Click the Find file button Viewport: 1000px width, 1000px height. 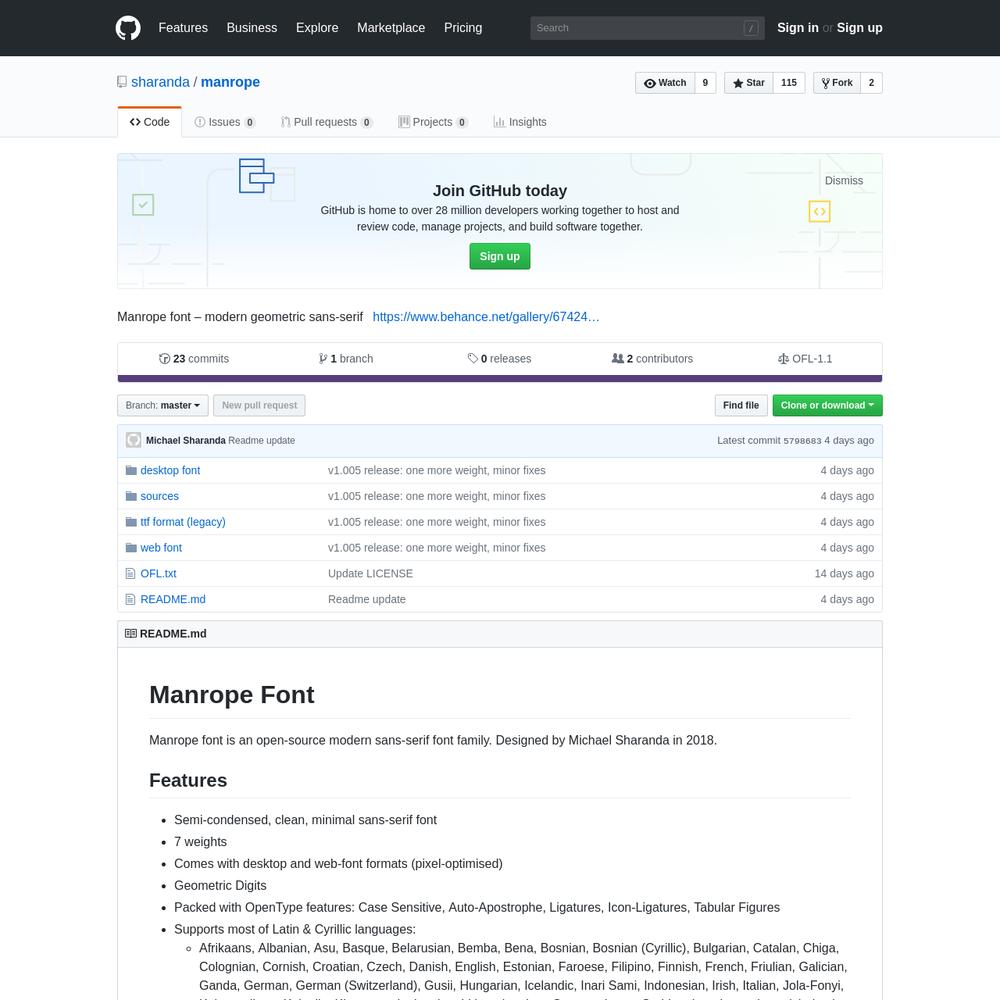click(741, 406)
